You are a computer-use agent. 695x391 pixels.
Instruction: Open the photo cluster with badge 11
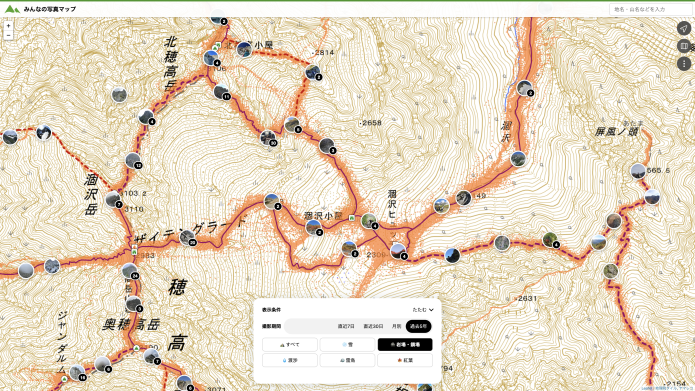pos(221,92)
